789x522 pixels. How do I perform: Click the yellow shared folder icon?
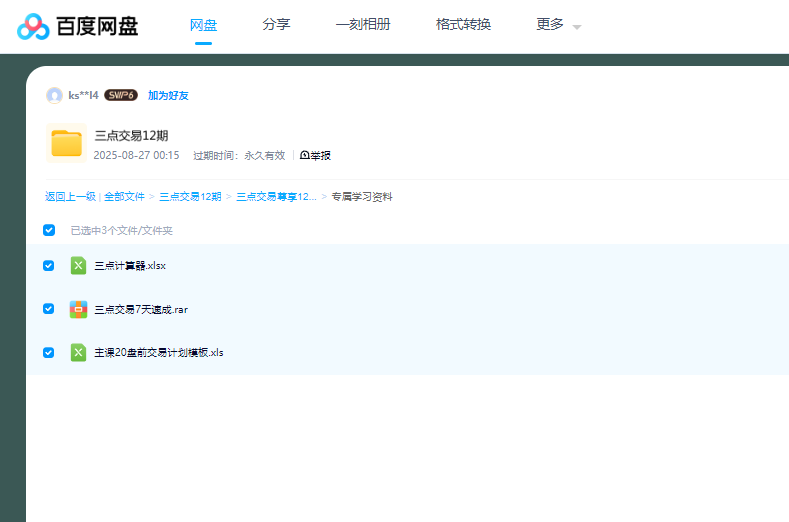[x=66, y=144]
